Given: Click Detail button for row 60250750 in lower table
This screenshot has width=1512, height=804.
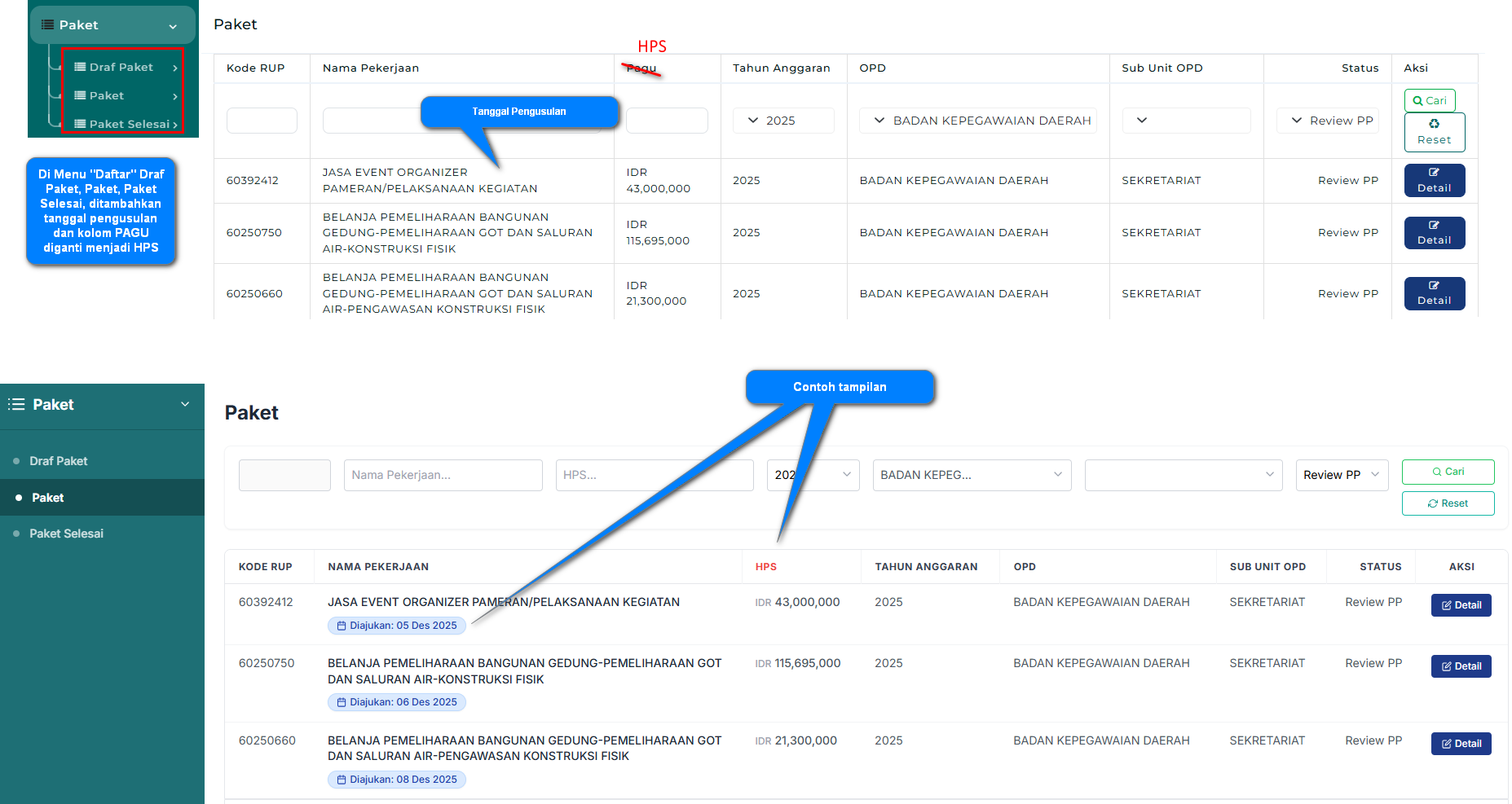Looking at the screenshot, I should click(x=1461, y=666).
